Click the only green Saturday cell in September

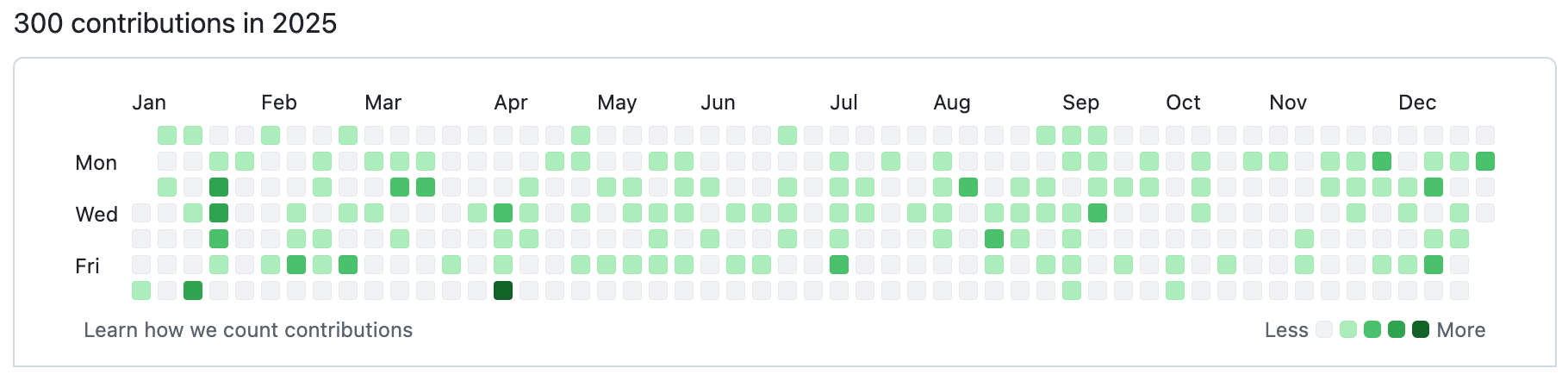[1072, 290]
